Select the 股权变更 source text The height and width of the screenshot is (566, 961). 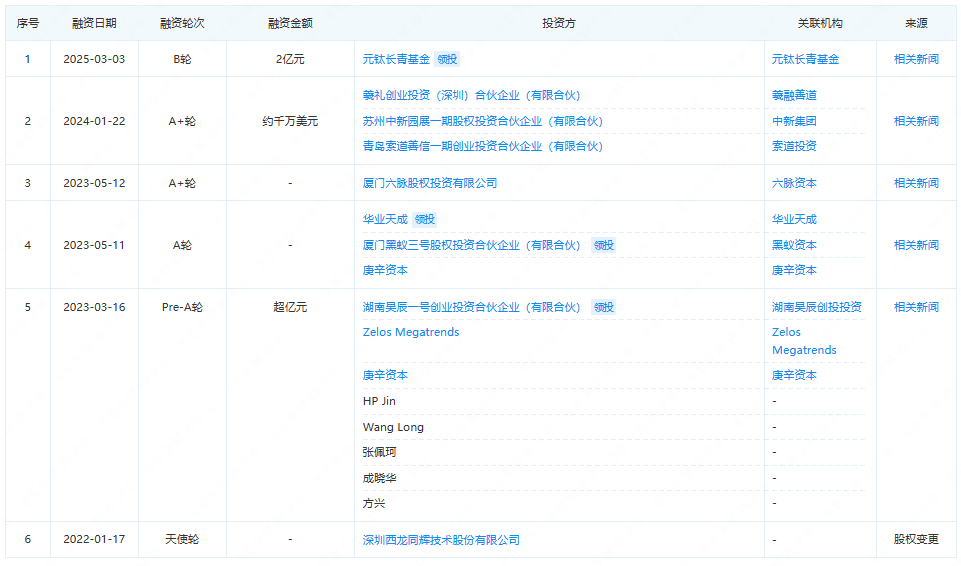pos(916,539)
